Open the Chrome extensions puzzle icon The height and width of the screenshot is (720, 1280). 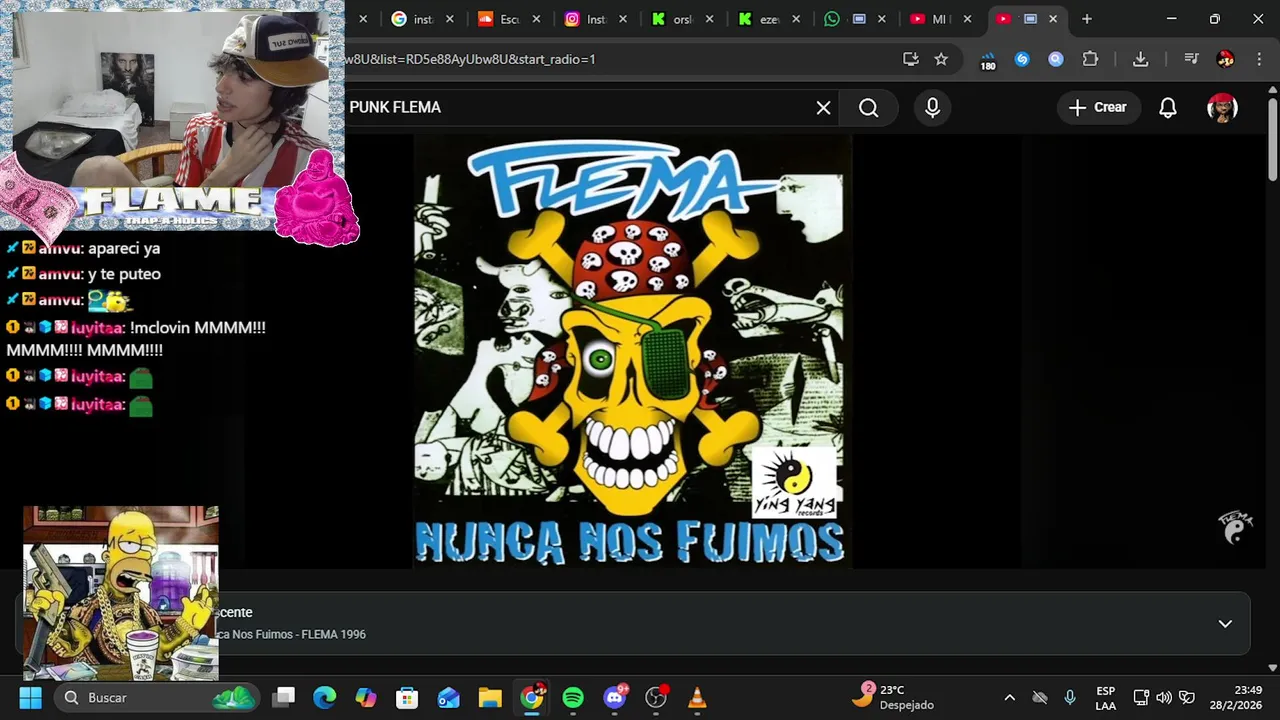click(x=1091, y=59)
